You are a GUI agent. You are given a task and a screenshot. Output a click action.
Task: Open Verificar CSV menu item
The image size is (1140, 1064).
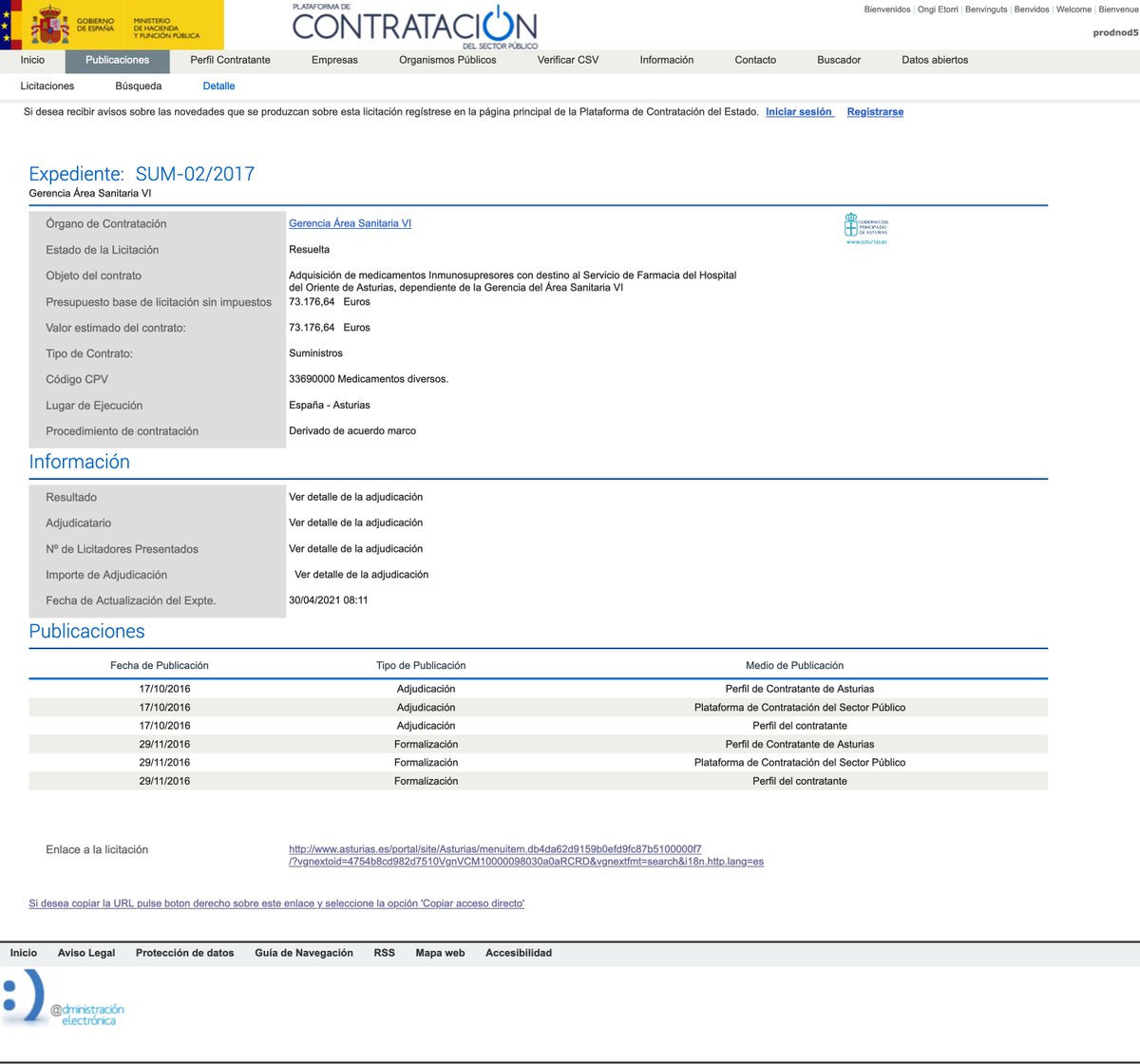click(x=568, y=60)
